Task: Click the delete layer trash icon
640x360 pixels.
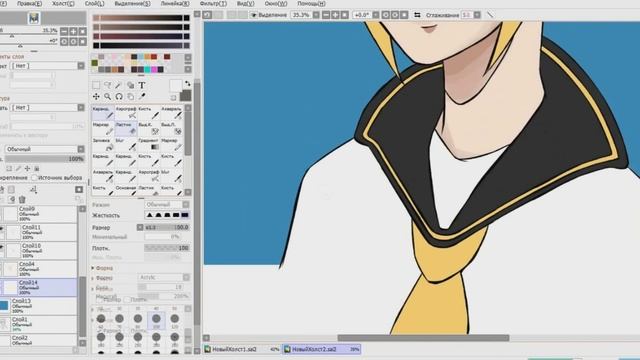Action: pos(22,199)
